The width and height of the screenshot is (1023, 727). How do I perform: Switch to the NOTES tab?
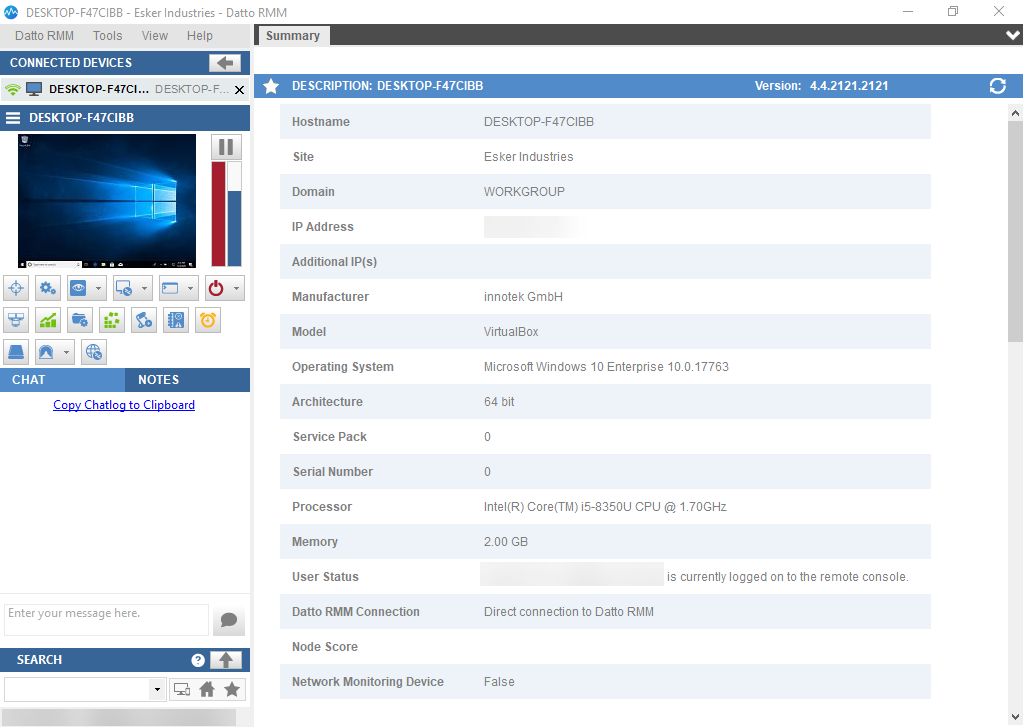[187, 380]
